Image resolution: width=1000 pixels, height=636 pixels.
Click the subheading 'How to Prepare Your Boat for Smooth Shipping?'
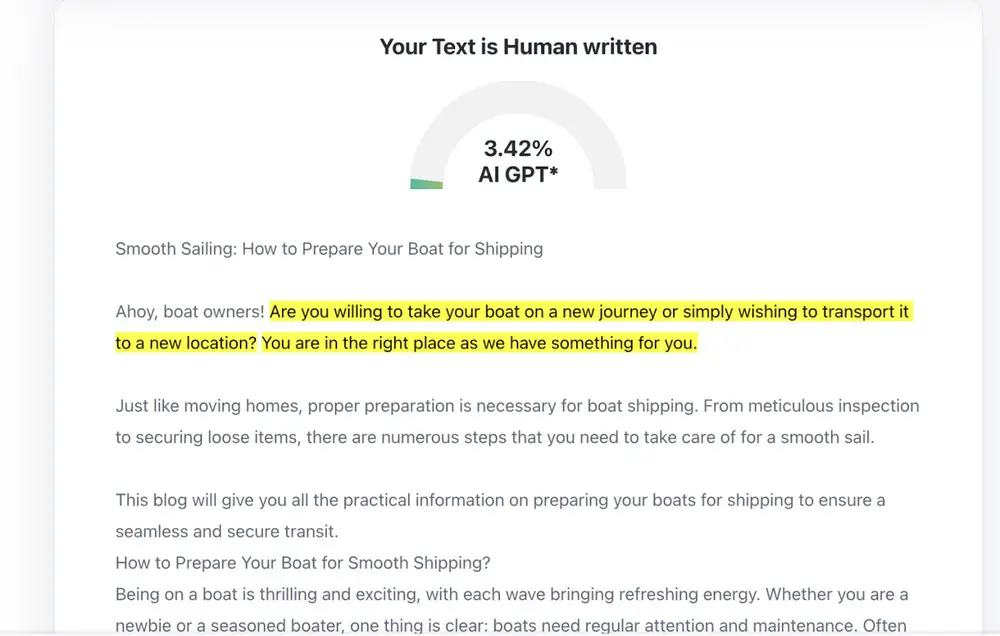coord(303,563)
